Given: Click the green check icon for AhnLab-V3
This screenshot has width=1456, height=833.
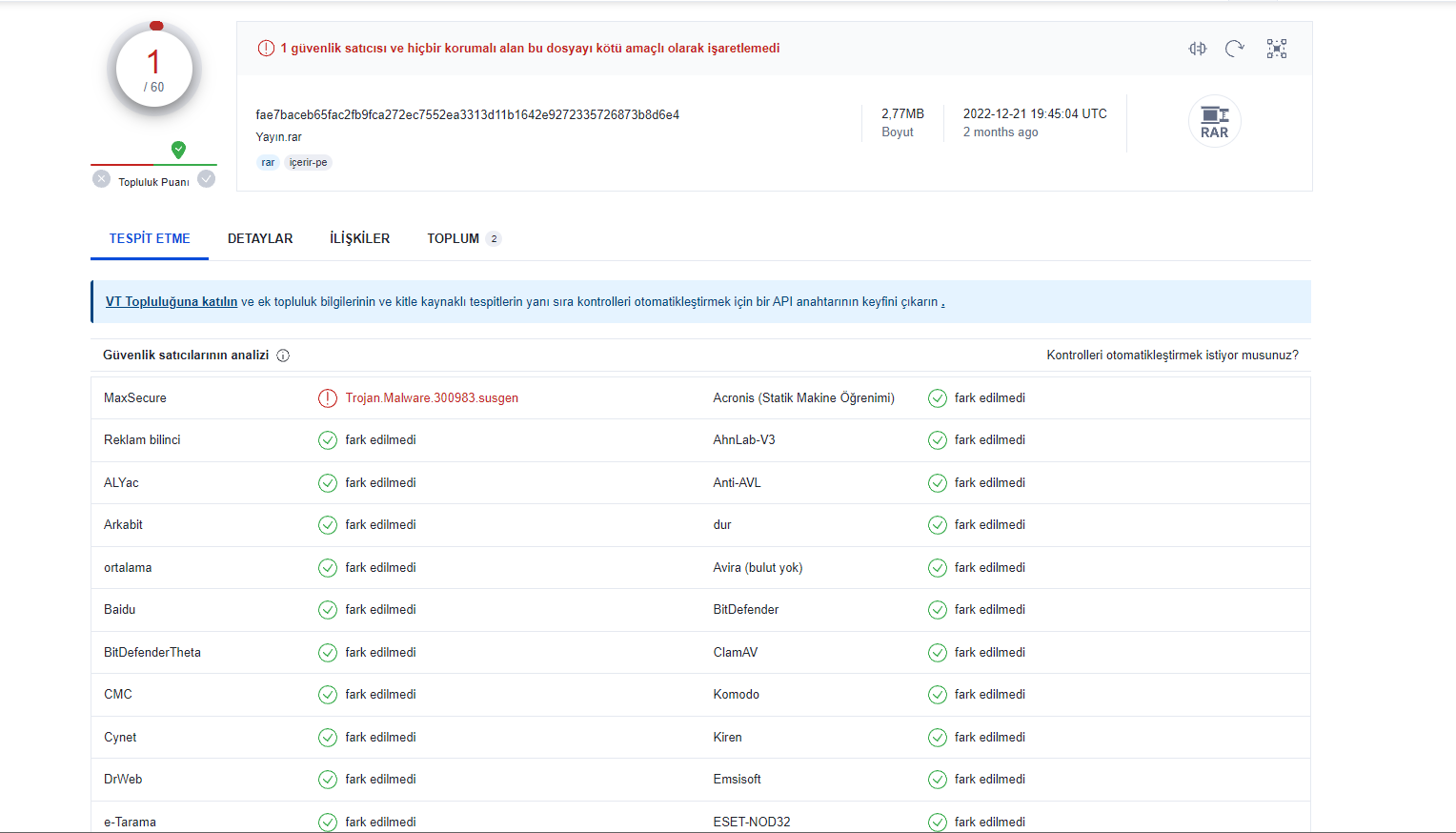Looking at the screenshot, I should 938,440.
